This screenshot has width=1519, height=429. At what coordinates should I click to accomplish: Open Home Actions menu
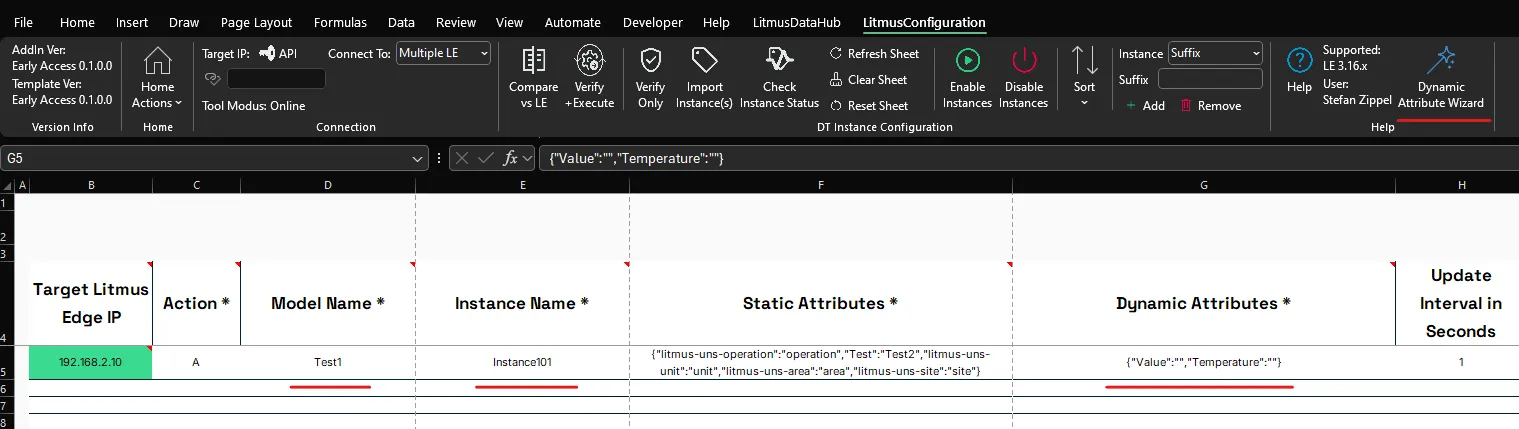point(157,77)
